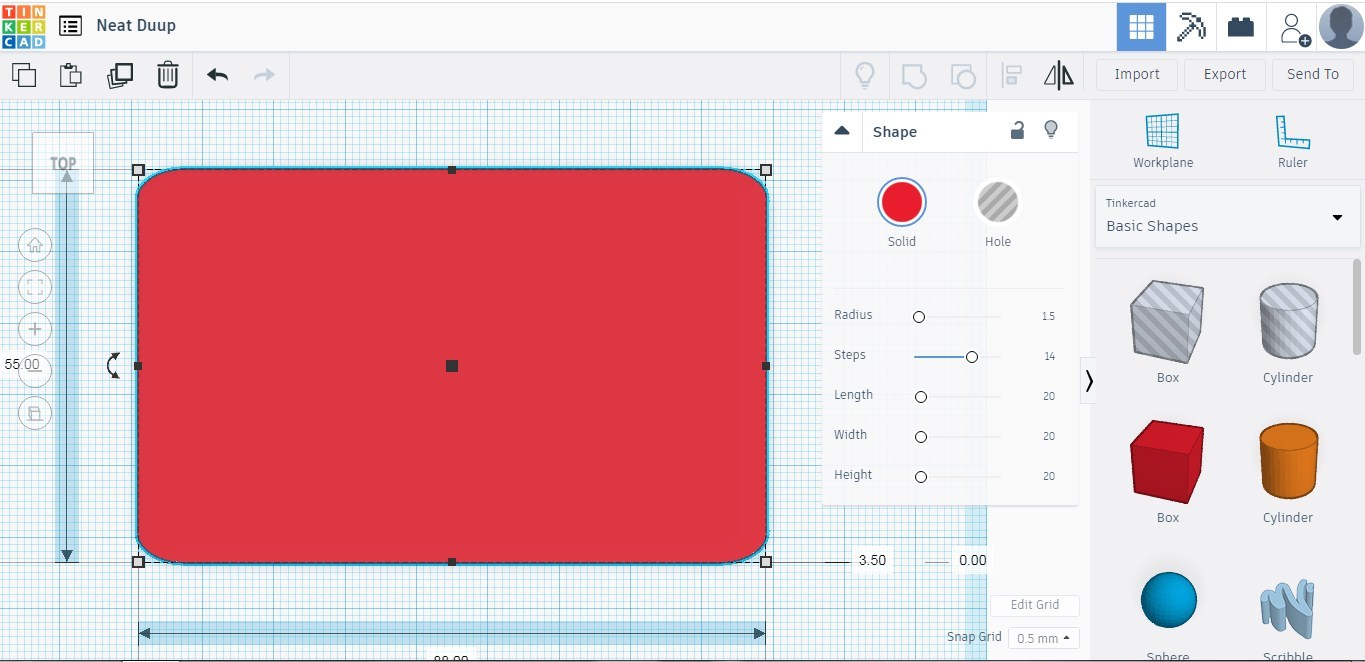Image resolution: width=1365 pixels, height=662 pixels.
Task: Open the Blocks pickaxe mode
Action: (x=1191, y=27)
